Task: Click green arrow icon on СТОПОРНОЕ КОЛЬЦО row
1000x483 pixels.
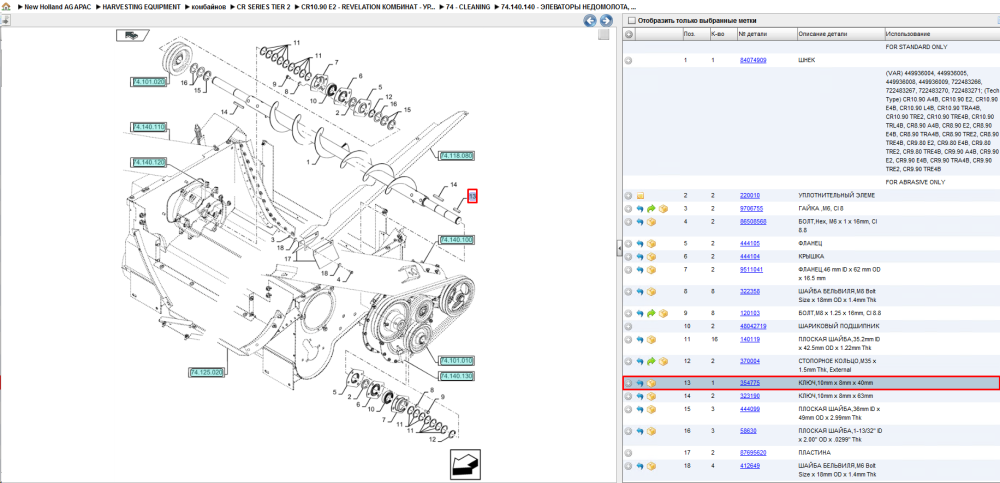Action: pos(651,361)
